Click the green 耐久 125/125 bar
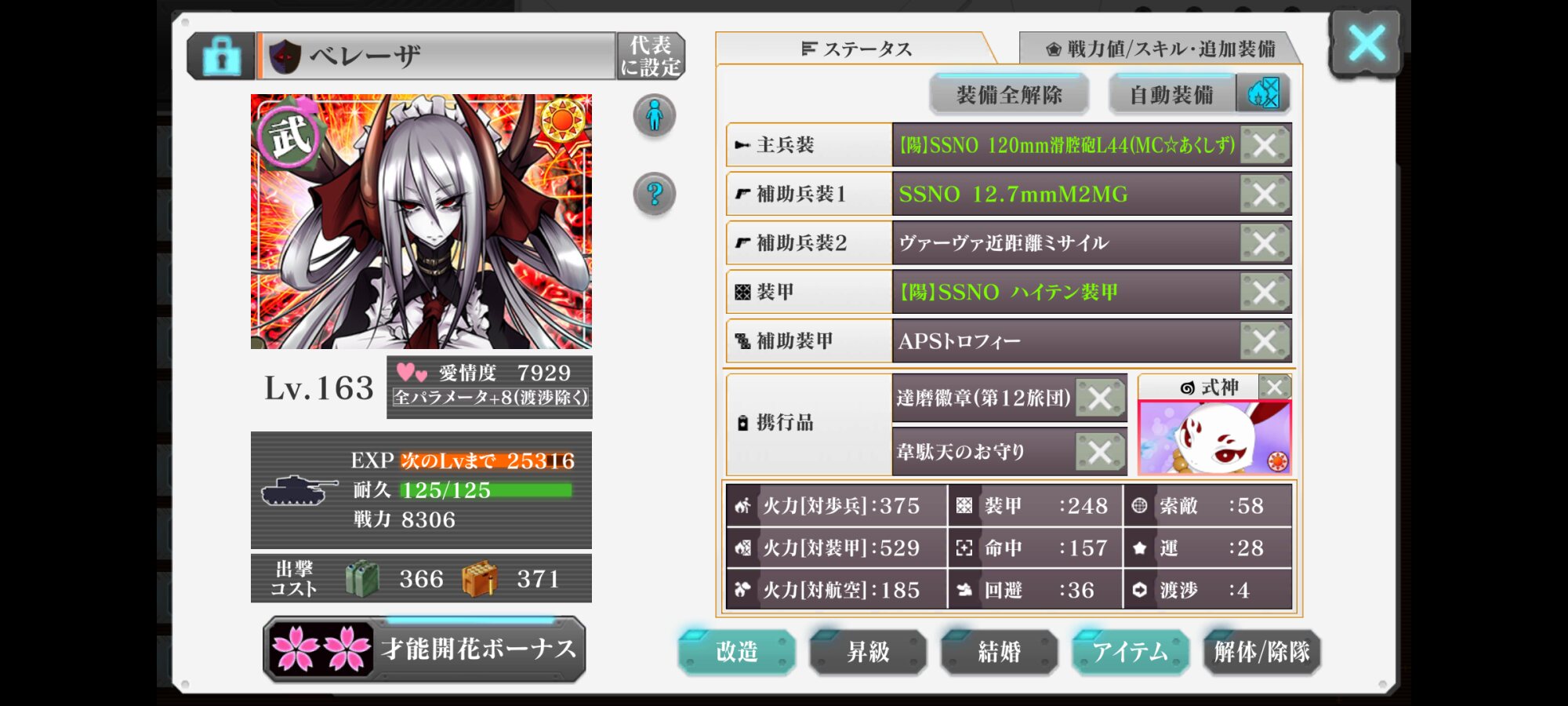The height and width of the screenshot is (706, 1568). [486, 490]
